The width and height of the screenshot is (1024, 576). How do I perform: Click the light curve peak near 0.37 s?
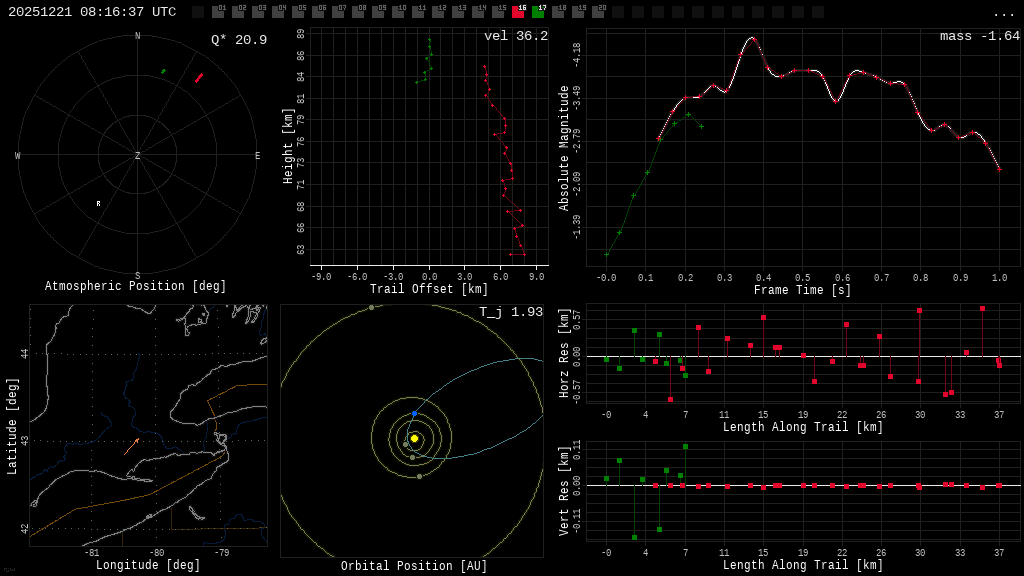pos(752,39)
